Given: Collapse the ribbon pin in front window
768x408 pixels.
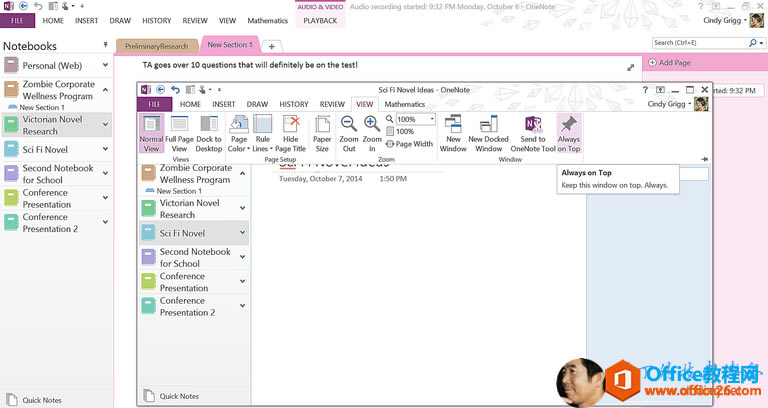Looking at the screenshot, I should click(704, 159).
